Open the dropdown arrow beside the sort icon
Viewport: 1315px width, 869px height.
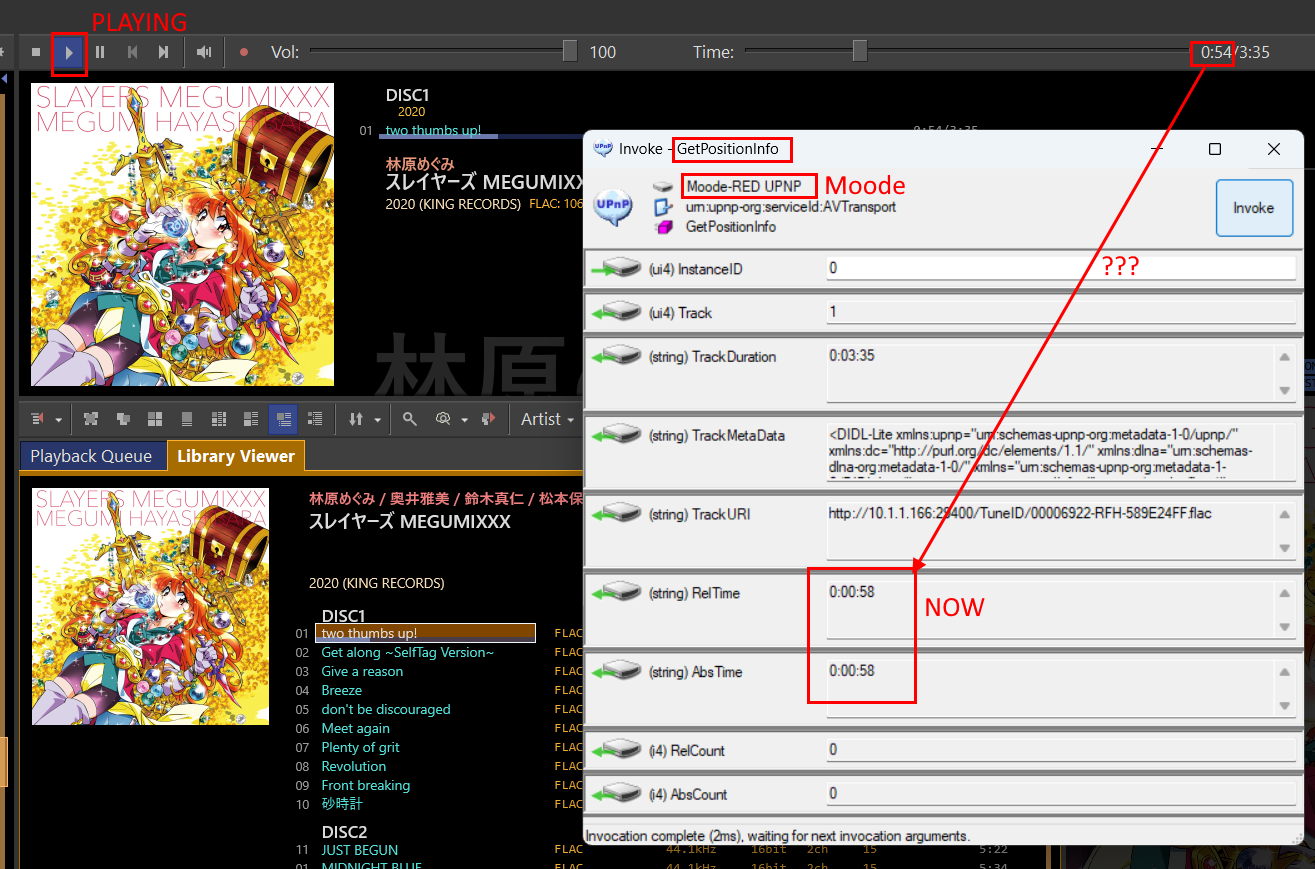(x=377, y=420)
